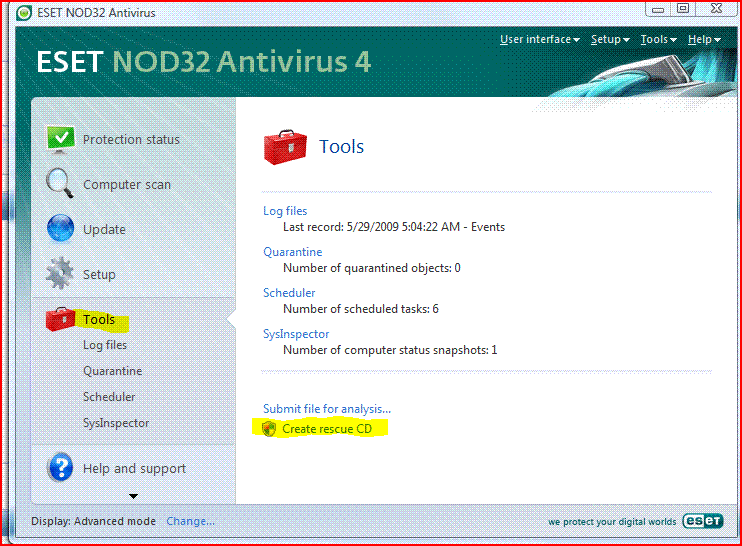
Task: Click the large red toolbox header icon
Action: [x=285, y=147]
